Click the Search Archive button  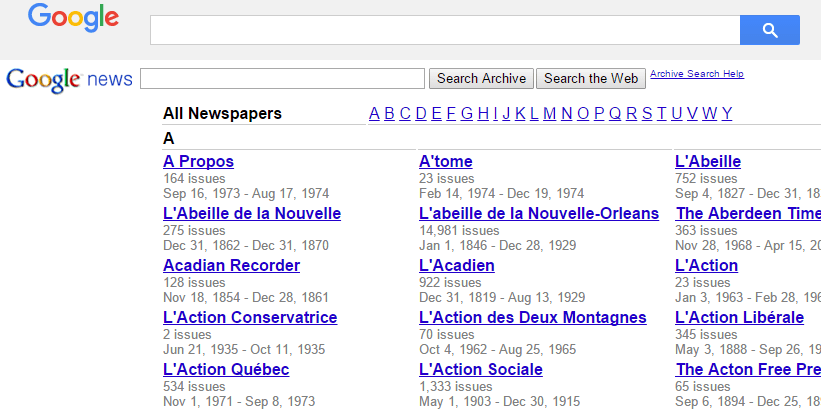pyautogui.click(x=481, y=79)
